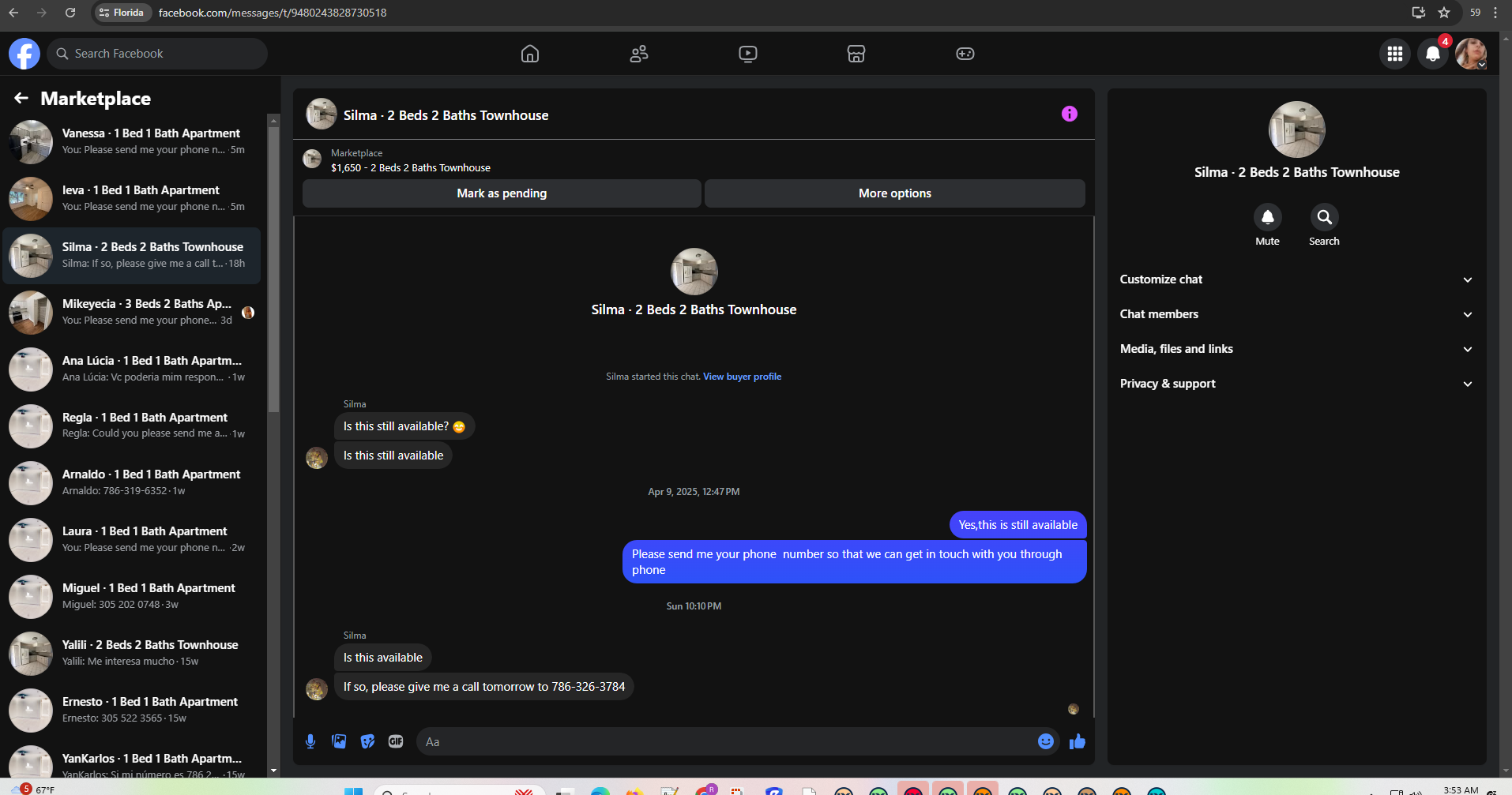Image resolution: width=1512 pixels, height=795 pixels.
Task: Click the 'Is this still available?' emoji message
Action: [404, 426]
